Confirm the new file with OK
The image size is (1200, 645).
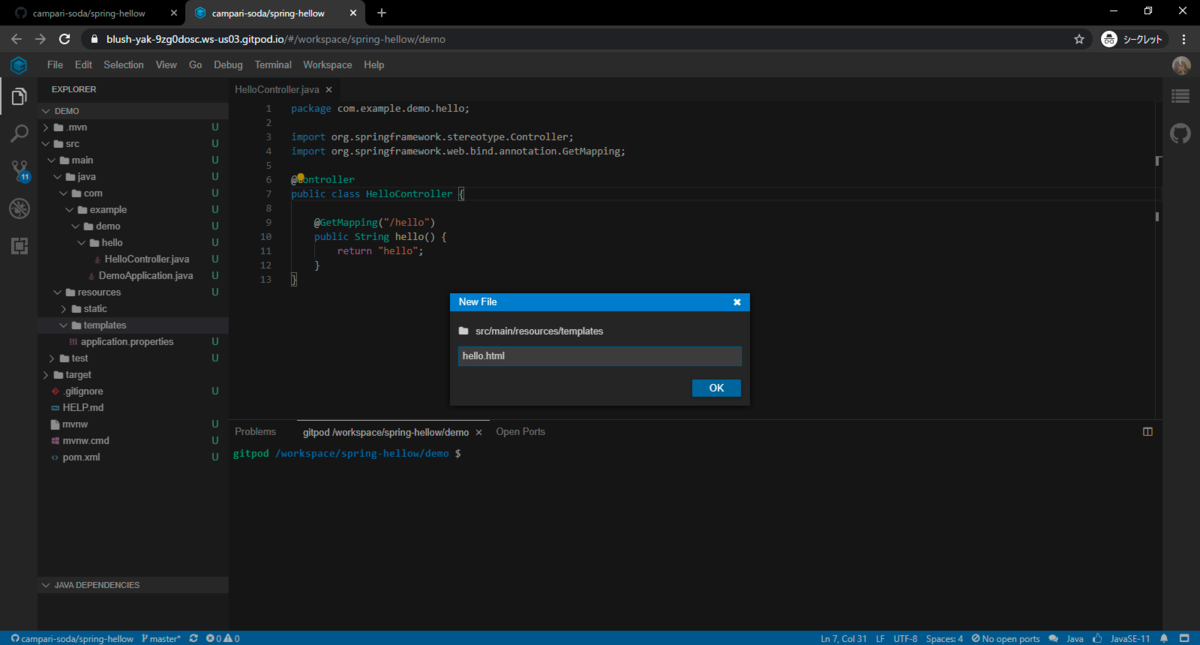click(716, 388)
